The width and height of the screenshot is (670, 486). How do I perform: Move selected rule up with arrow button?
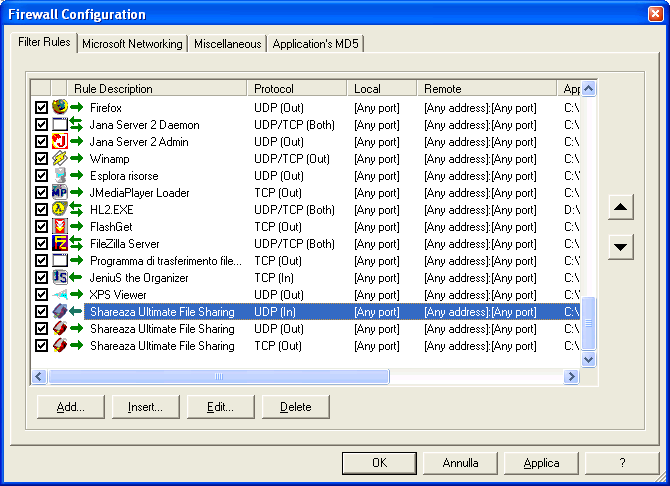620,207
